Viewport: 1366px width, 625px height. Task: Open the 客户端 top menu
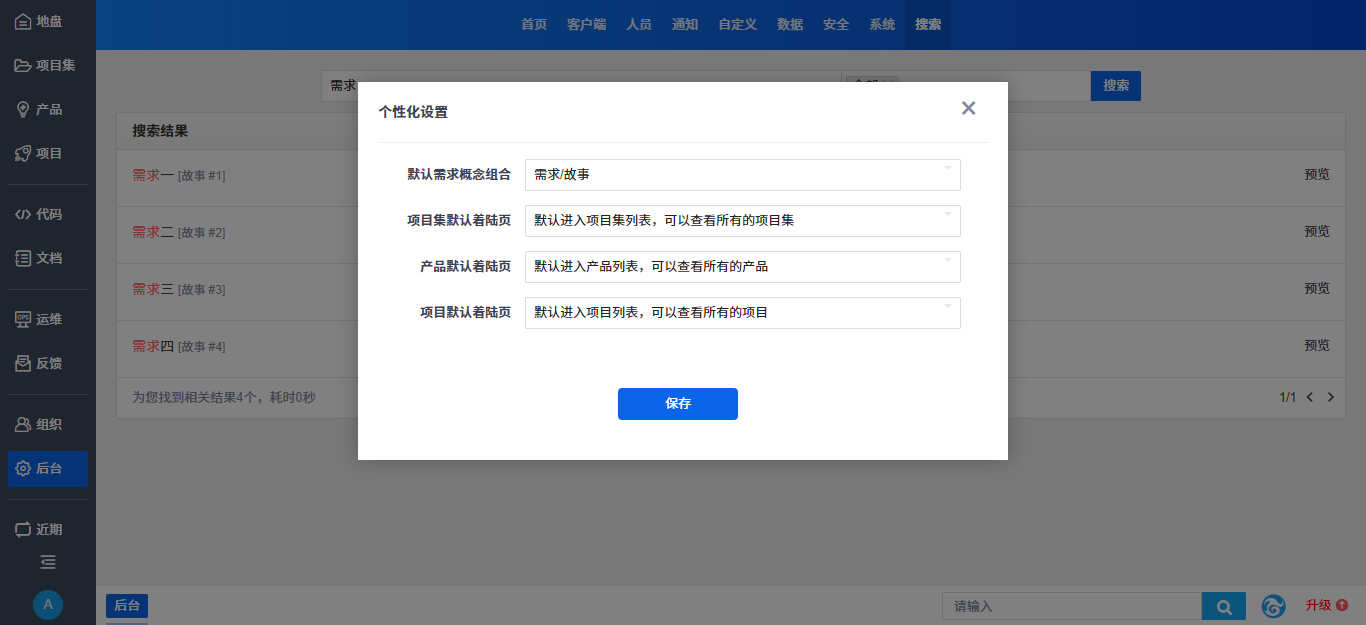click(586, 25)
